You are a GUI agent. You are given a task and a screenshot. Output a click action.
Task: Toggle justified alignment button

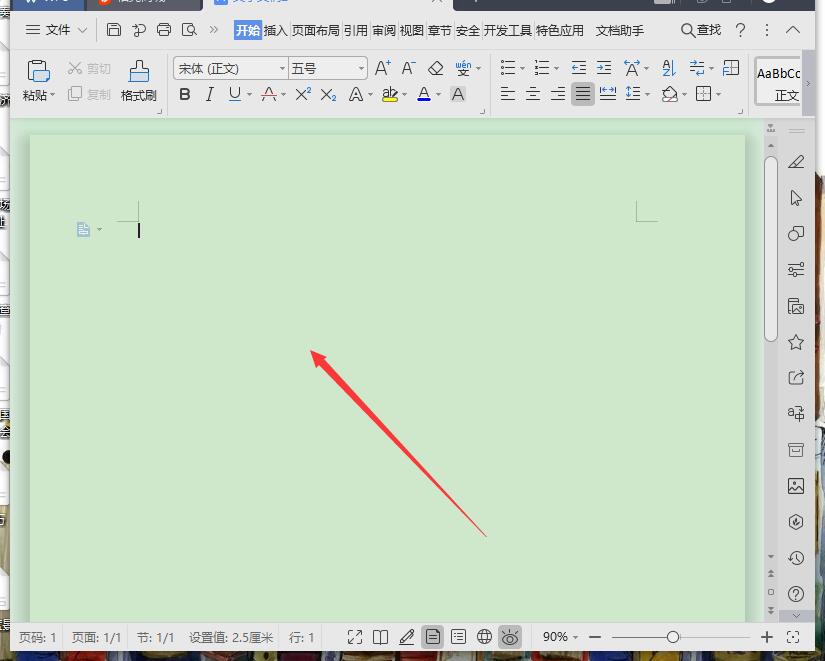tap(583, 94)
